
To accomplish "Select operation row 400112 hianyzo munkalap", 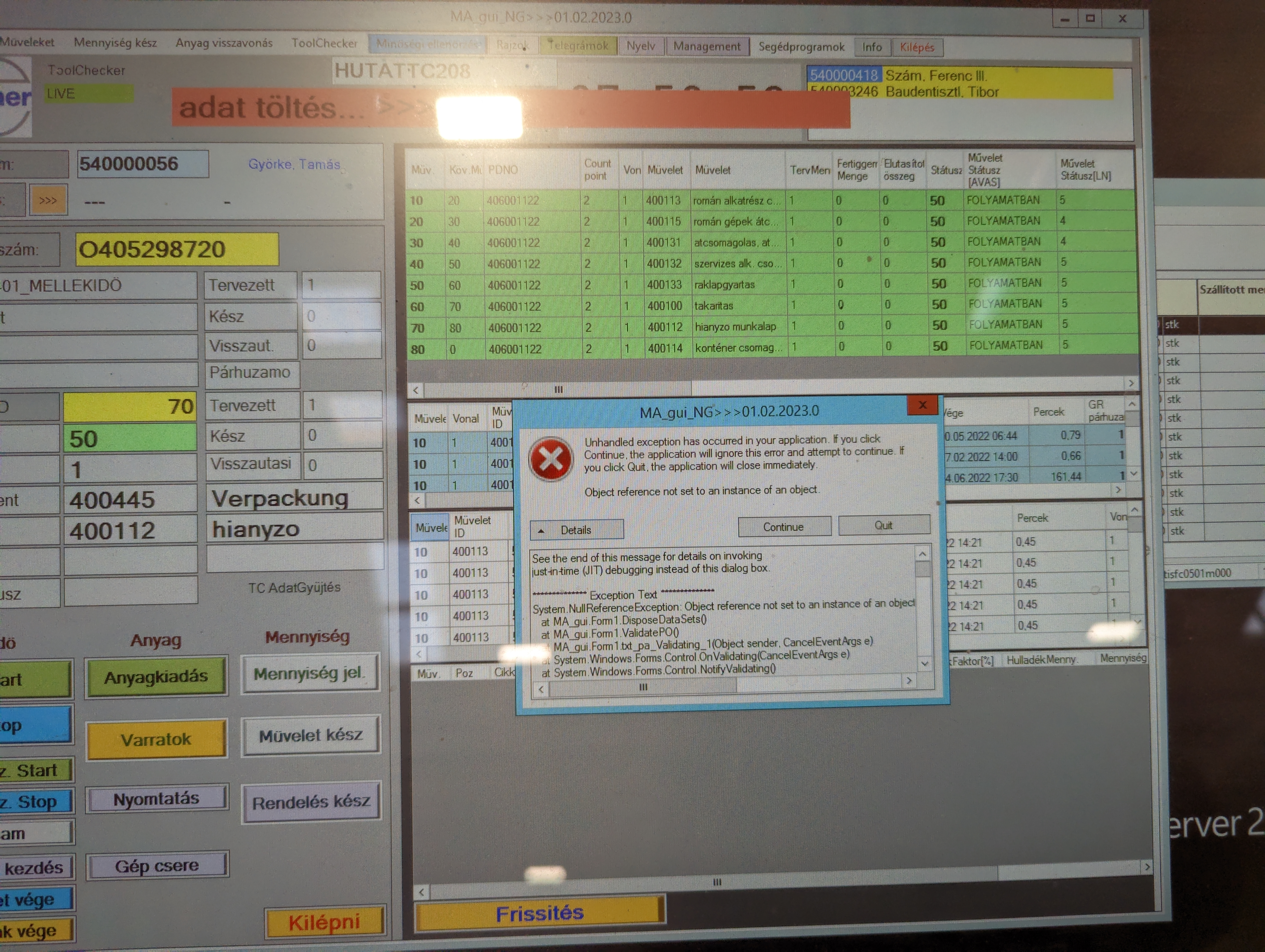I will [735, 327].
